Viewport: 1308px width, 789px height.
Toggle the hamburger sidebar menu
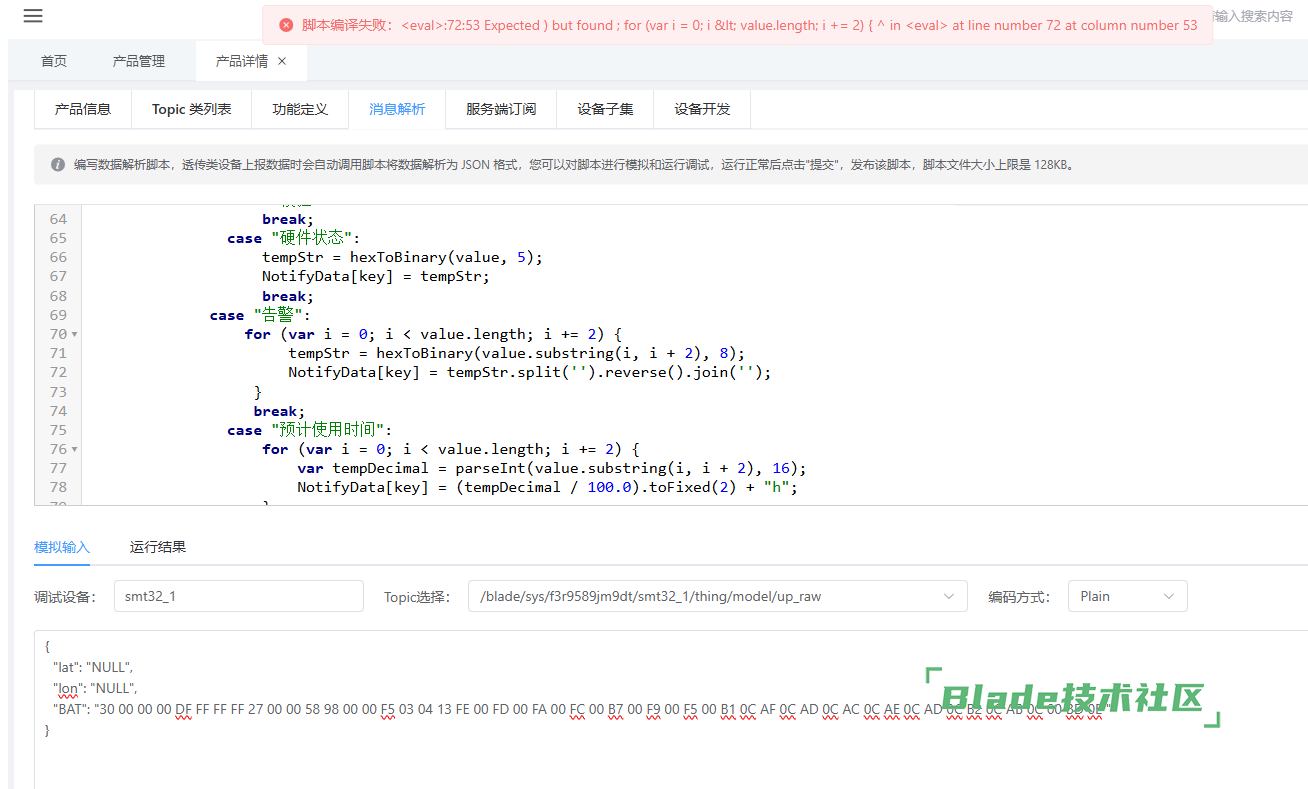(33, 16)
